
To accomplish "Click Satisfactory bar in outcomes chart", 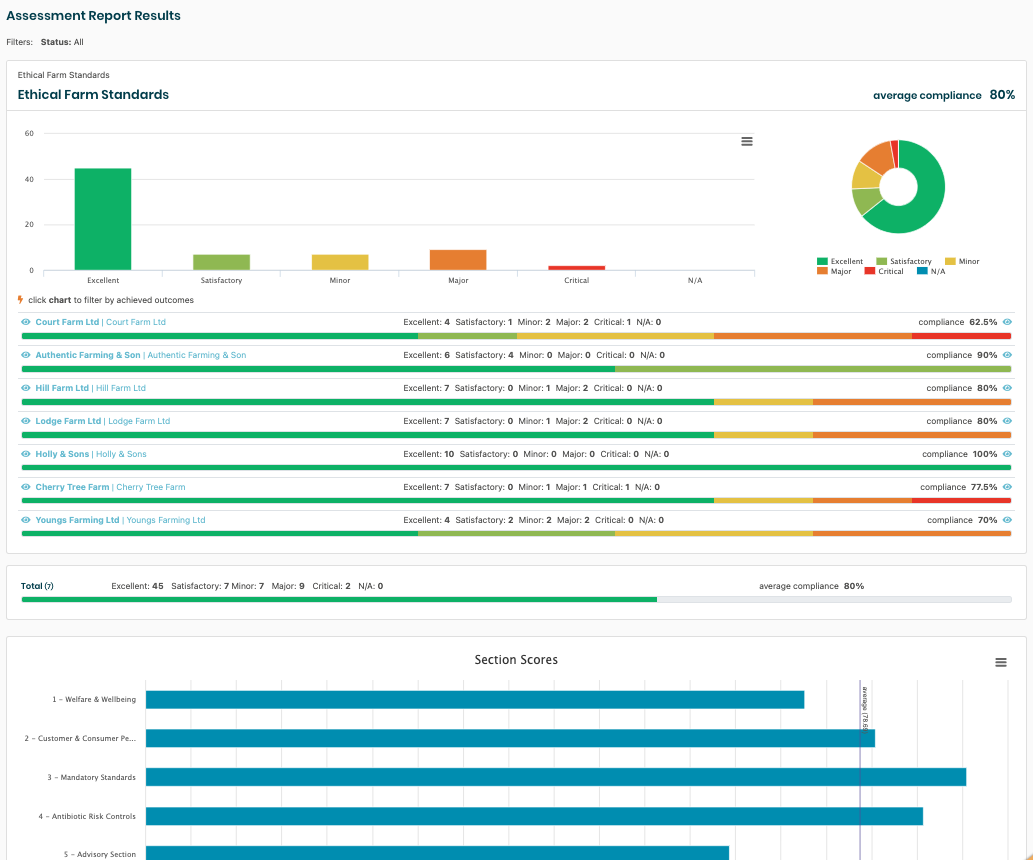I will (x=221, y=262).
